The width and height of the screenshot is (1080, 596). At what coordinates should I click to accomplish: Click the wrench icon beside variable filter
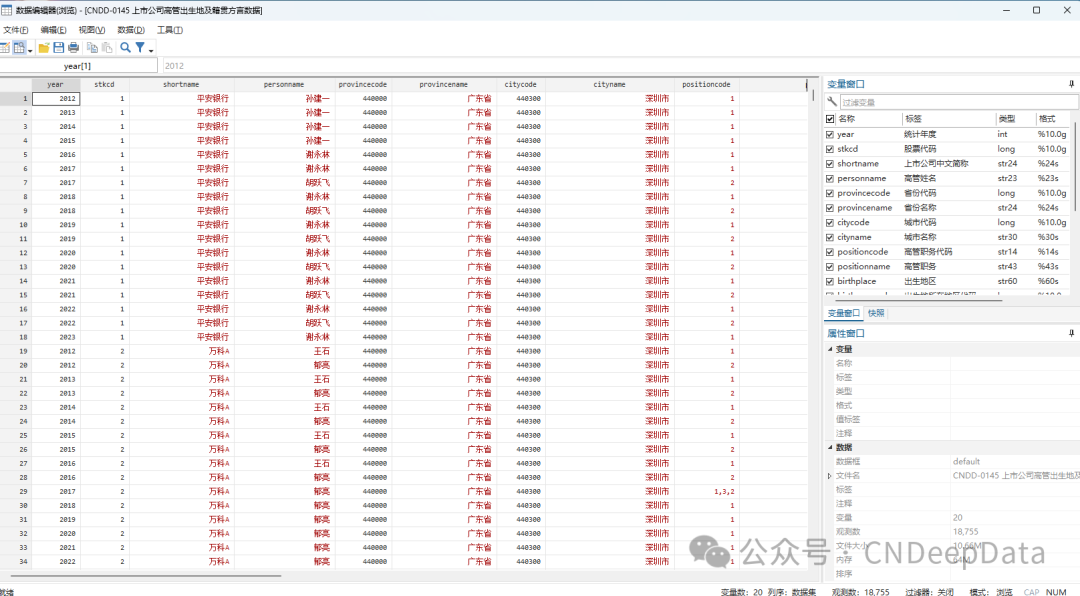[832, 102]
